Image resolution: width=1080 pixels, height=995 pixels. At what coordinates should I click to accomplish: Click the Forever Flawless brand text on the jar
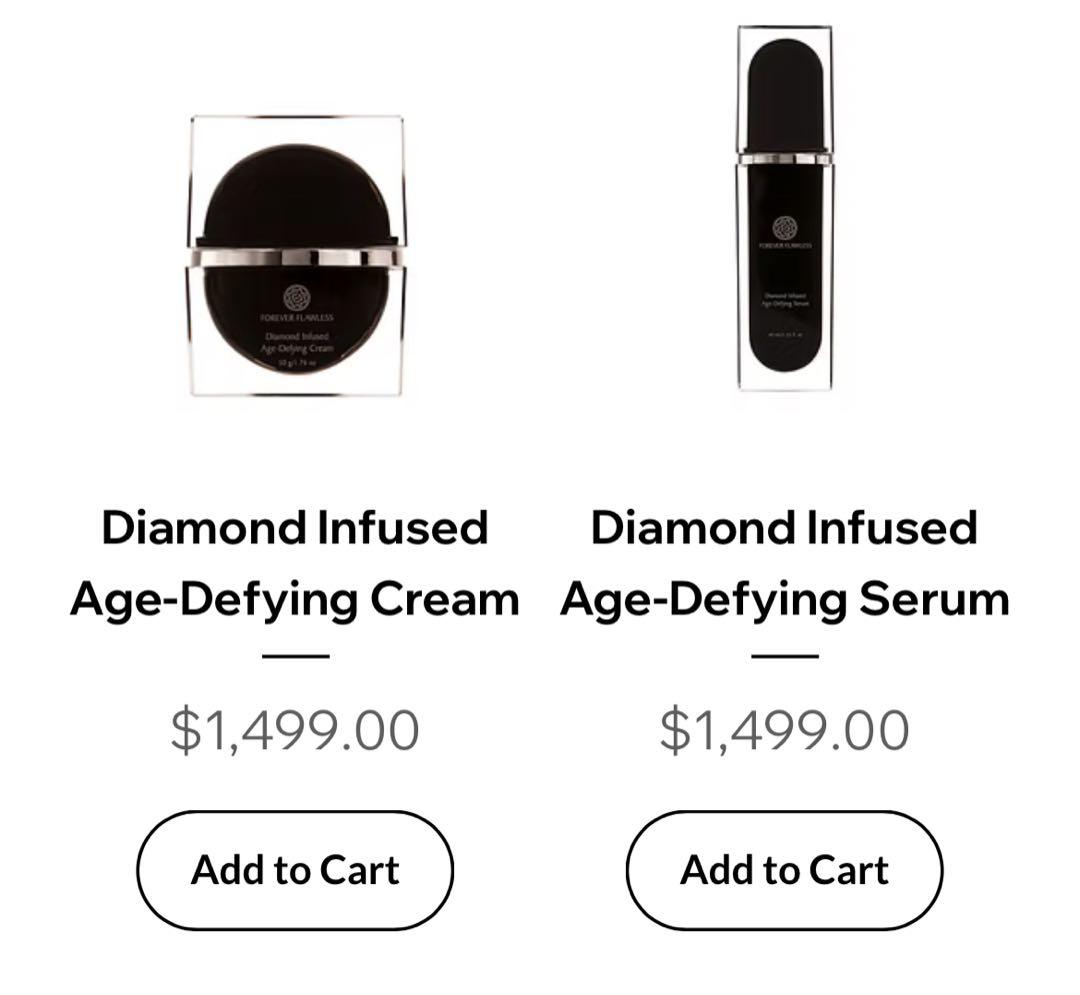(x=295, y=317)
